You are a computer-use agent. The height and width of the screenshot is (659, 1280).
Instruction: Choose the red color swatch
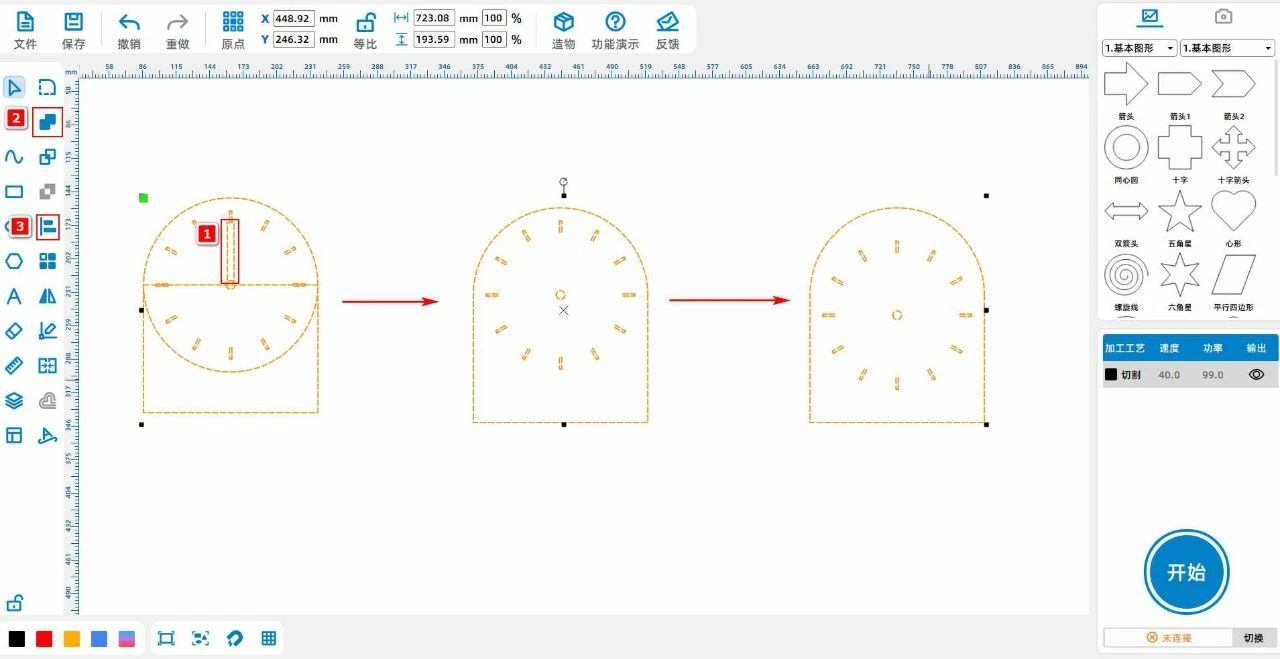coord(44,638)
